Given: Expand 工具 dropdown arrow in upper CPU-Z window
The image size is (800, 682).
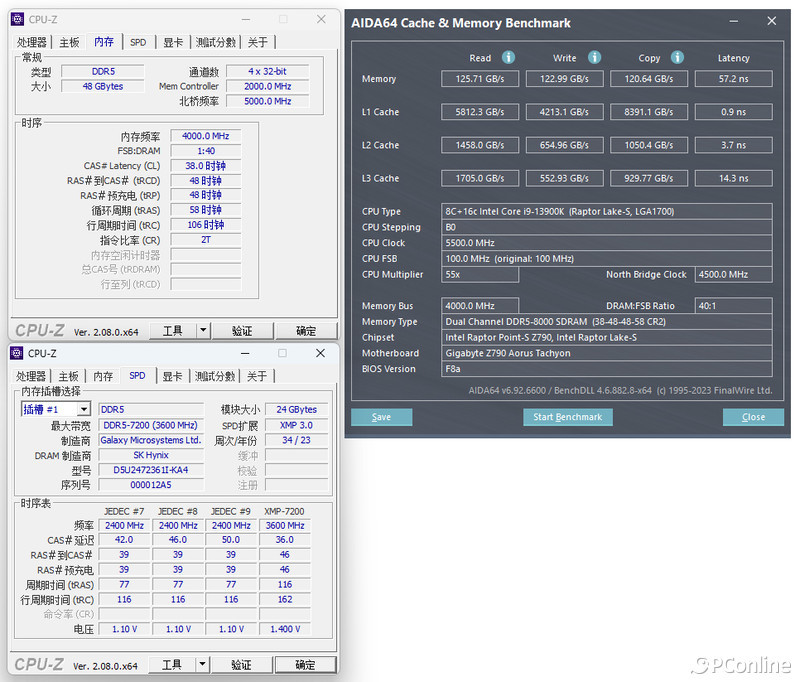Looking at the screenshot, I should coord(203,330).
